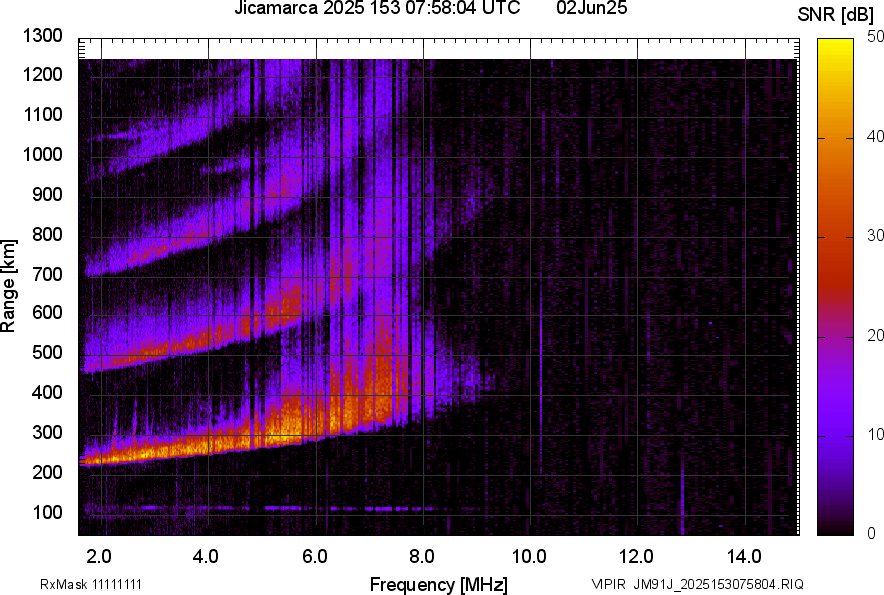Click the range tick label '900'
Screen dimensions: 884x595
pos(47,194)
